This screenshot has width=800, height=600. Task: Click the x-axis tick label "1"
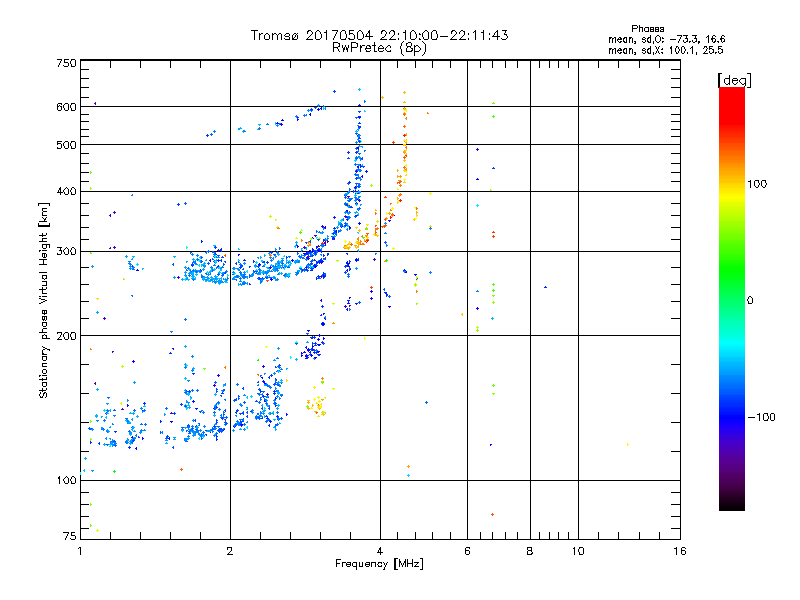(x=80, y=551)
